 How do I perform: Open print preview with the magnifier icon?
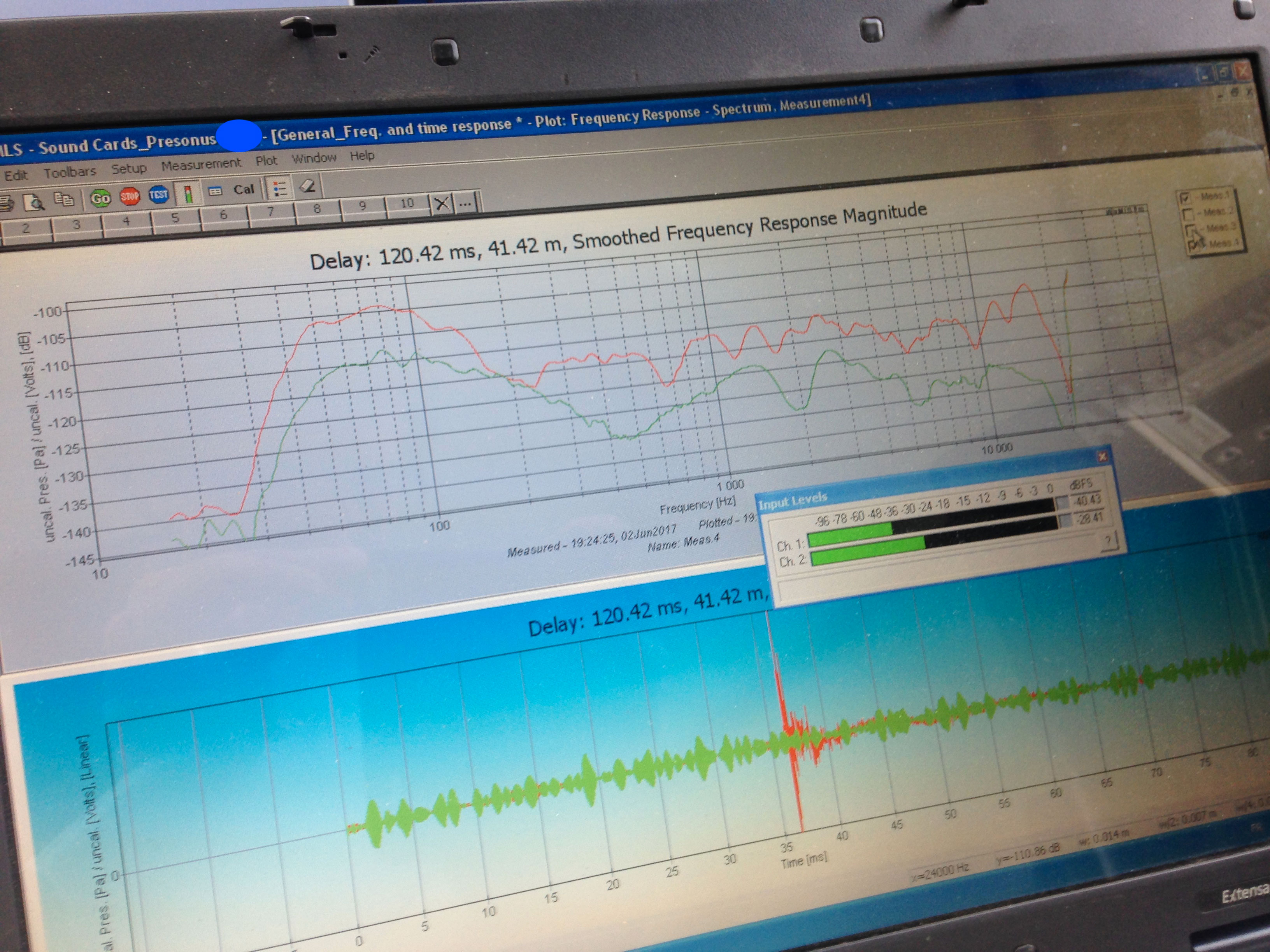[x=34, y=202]
